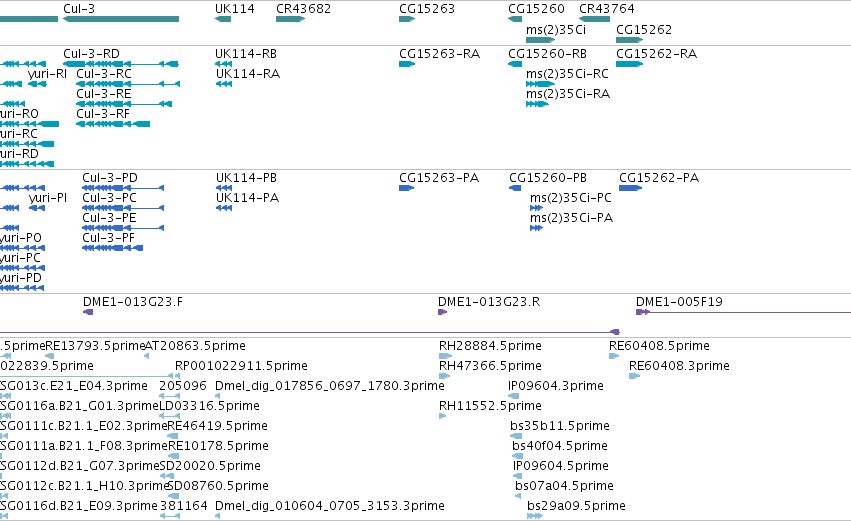Select the CG15260-RB transcript

[x=515, y=64]
